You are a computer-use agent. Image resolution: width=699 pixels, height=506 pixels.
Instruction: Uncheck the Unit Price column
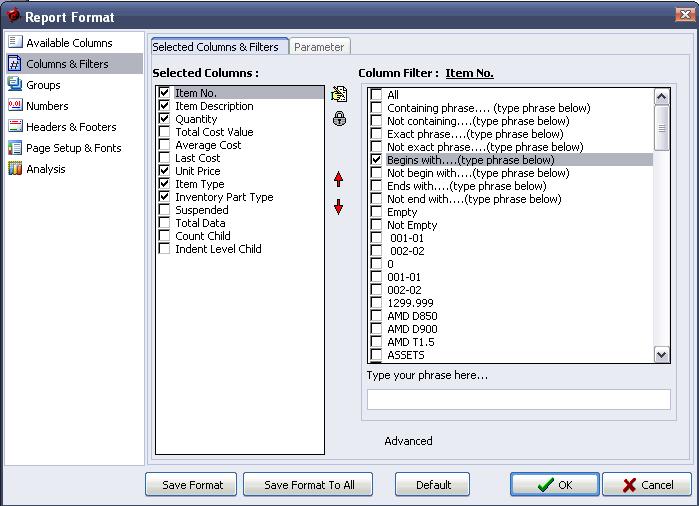(x=165, y=171)
